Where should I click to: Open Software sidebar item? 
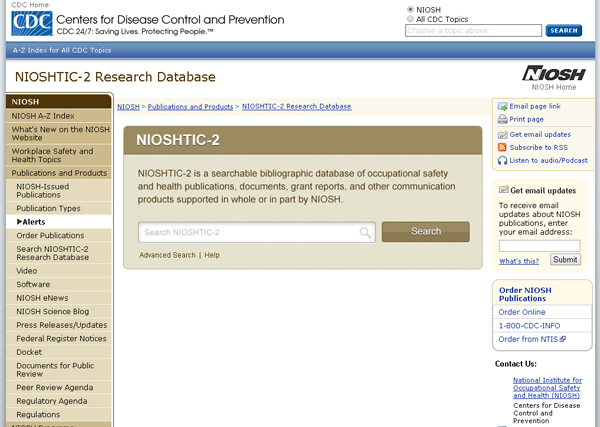pyautogui.click(x=59, y=284)
